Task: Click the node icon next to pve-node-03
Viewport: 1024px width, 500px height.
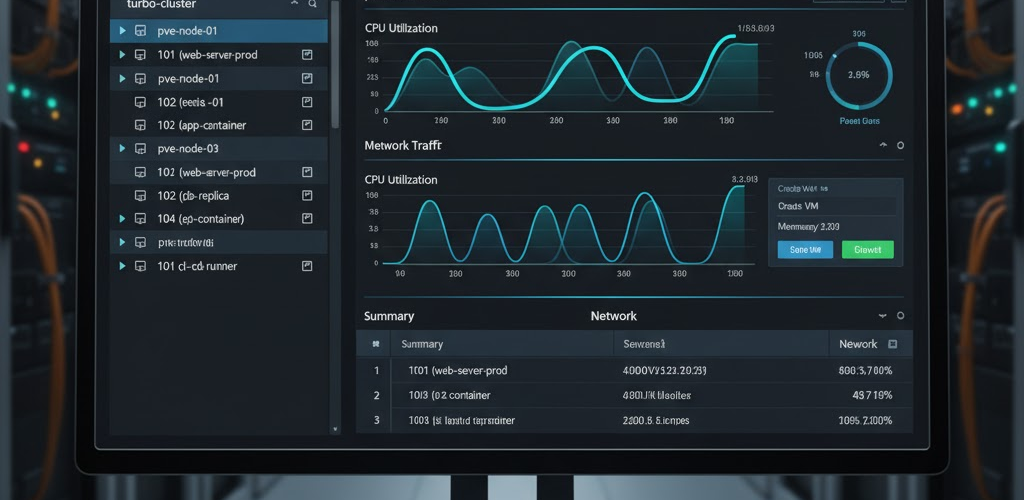Action: 140,149
